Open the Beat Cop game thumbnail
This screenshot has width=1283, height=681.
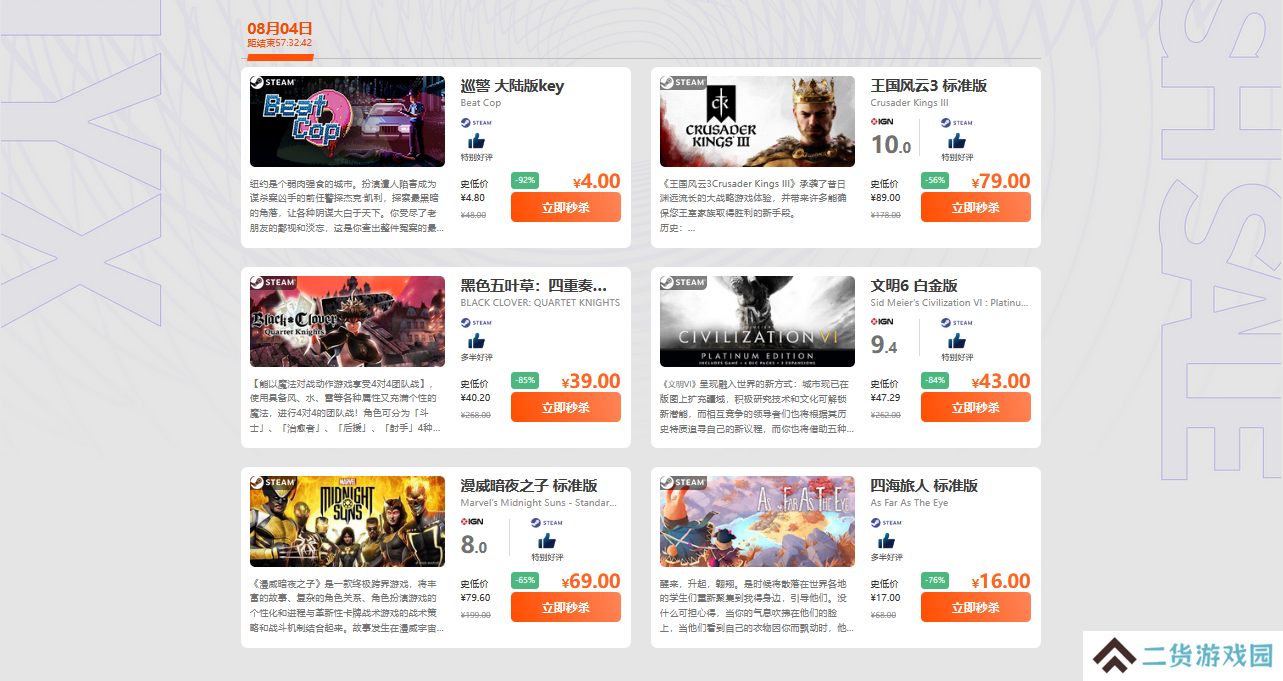click(347, 121)
